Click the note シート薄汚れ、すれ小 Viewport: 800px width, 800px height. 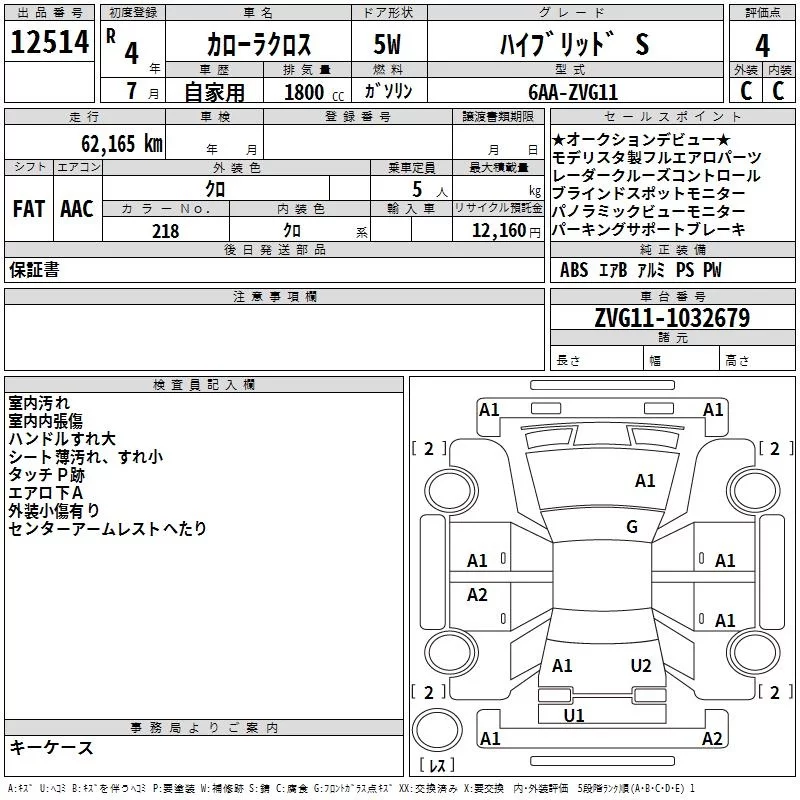(x=85, y=457)
